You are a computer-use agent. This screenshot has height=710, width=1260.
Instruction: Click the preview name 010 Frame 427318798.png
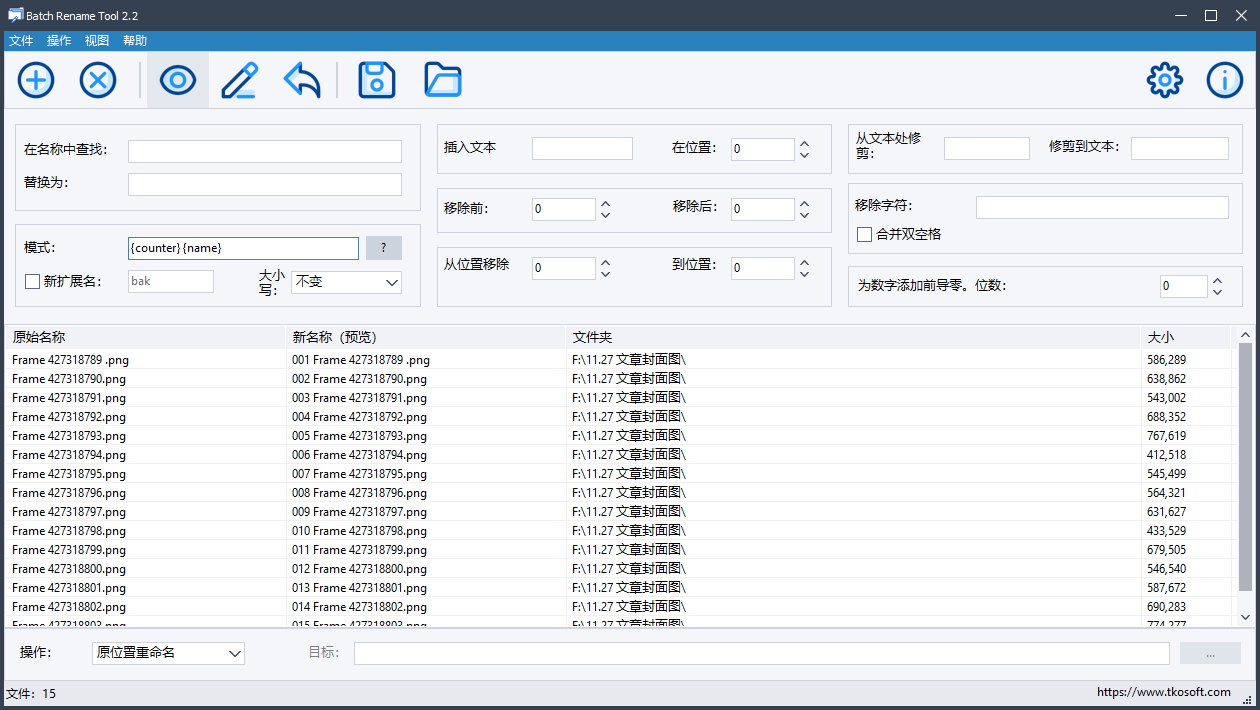tap(359, 530)
